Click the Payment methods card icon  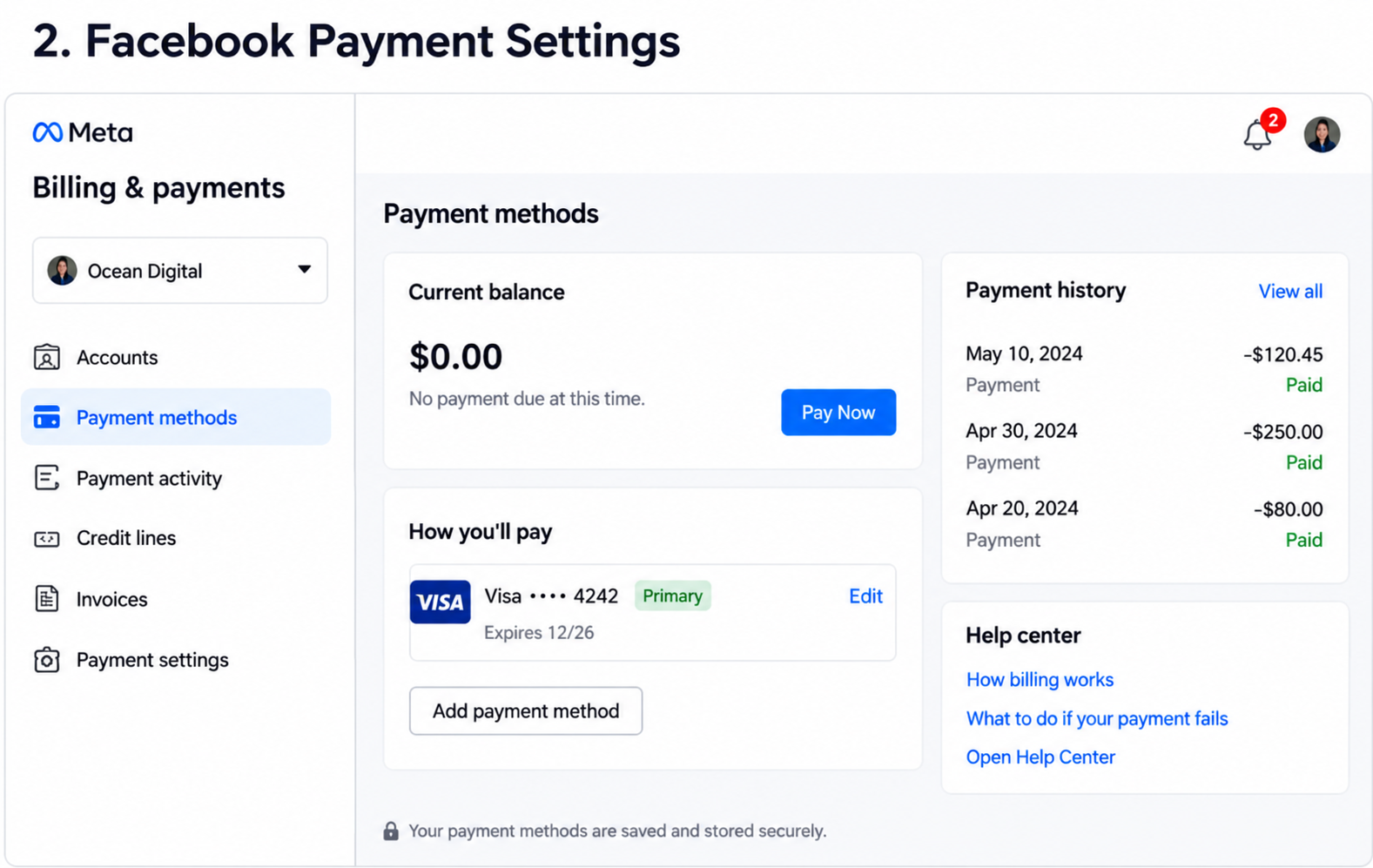coord(47,417)
